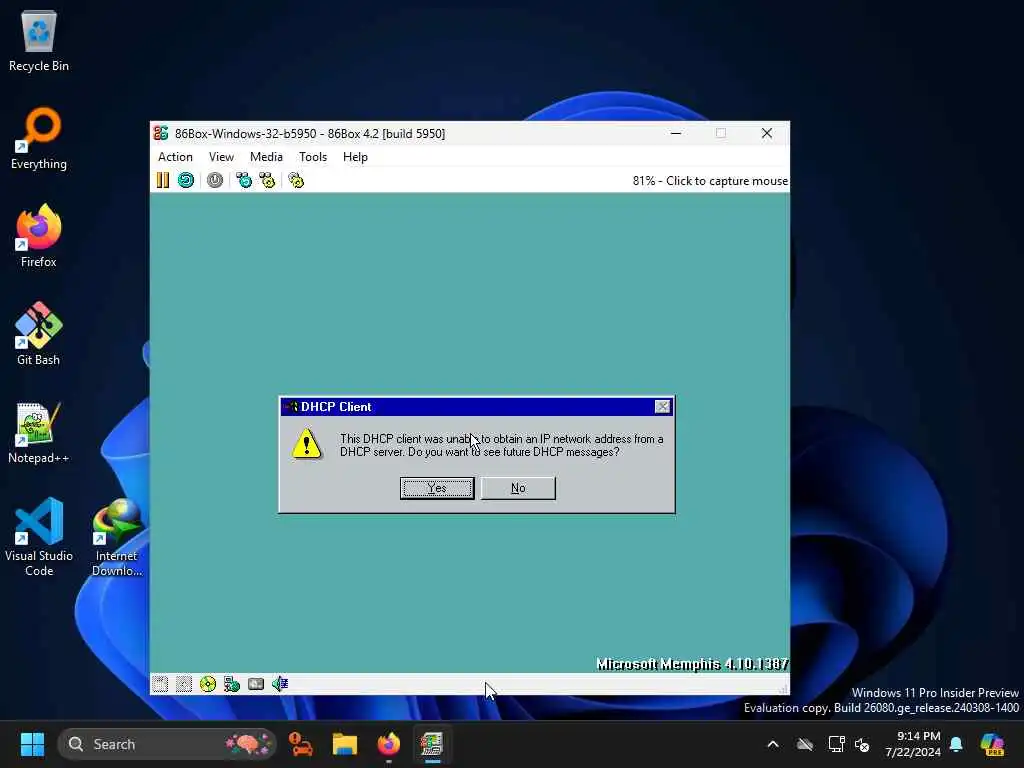Click No in the DHCP Client dialog
This screenshot has width=1024, height=768.
[x=518, y=488]
